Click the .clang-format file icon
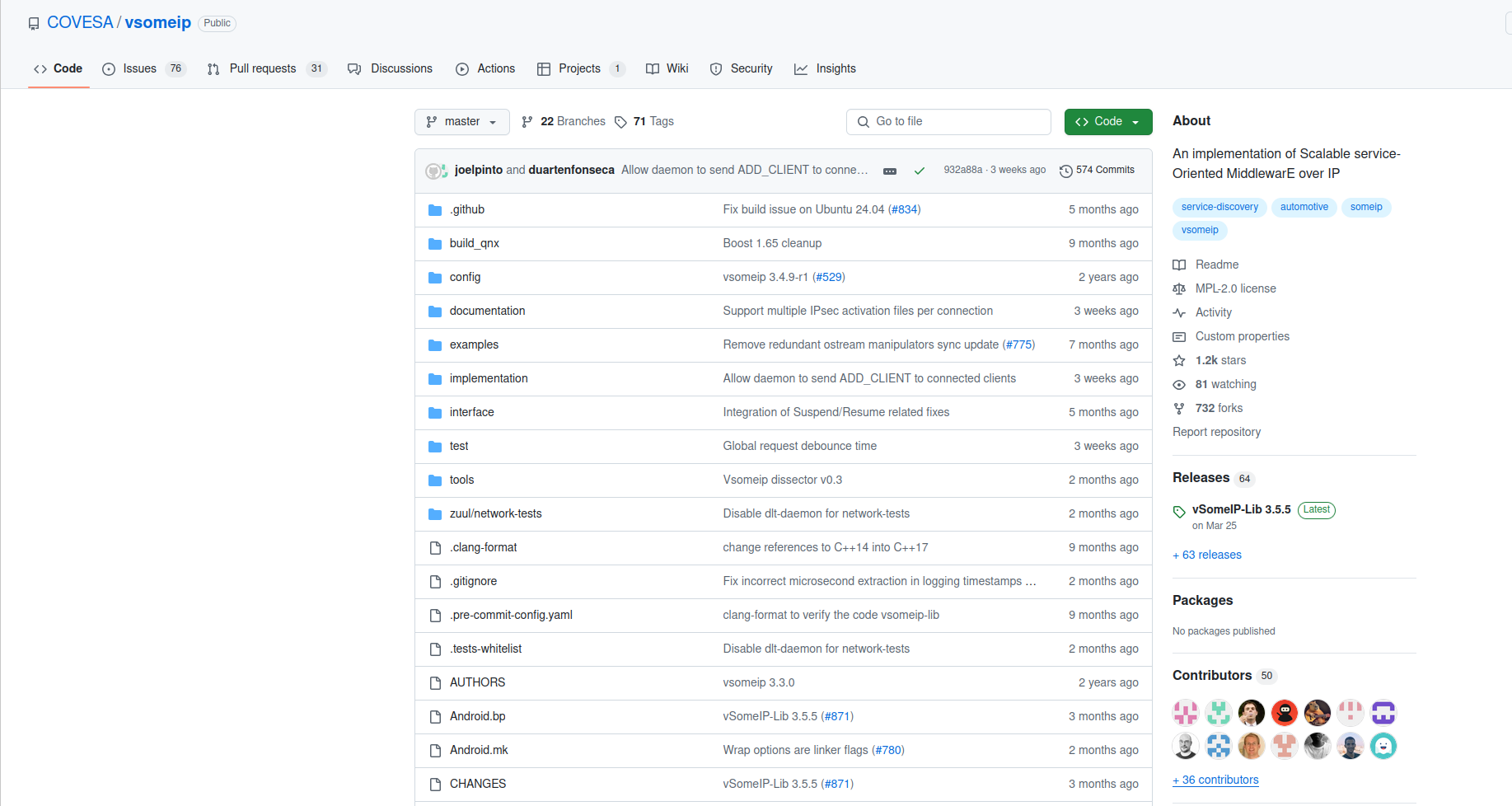 pyautogui.click(x=435, y=548)
